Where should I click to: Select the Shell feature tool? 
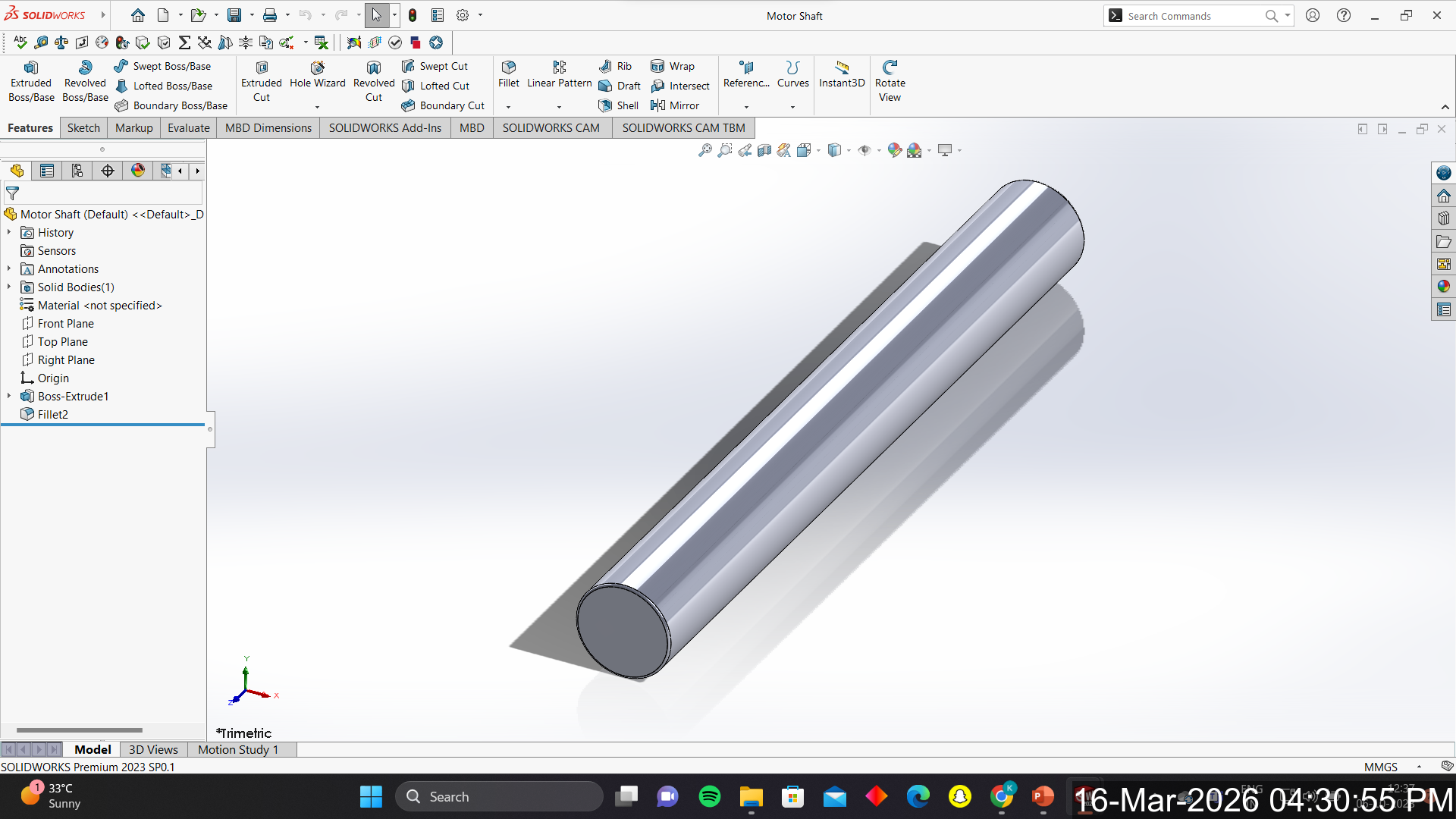tap(619, 105)
